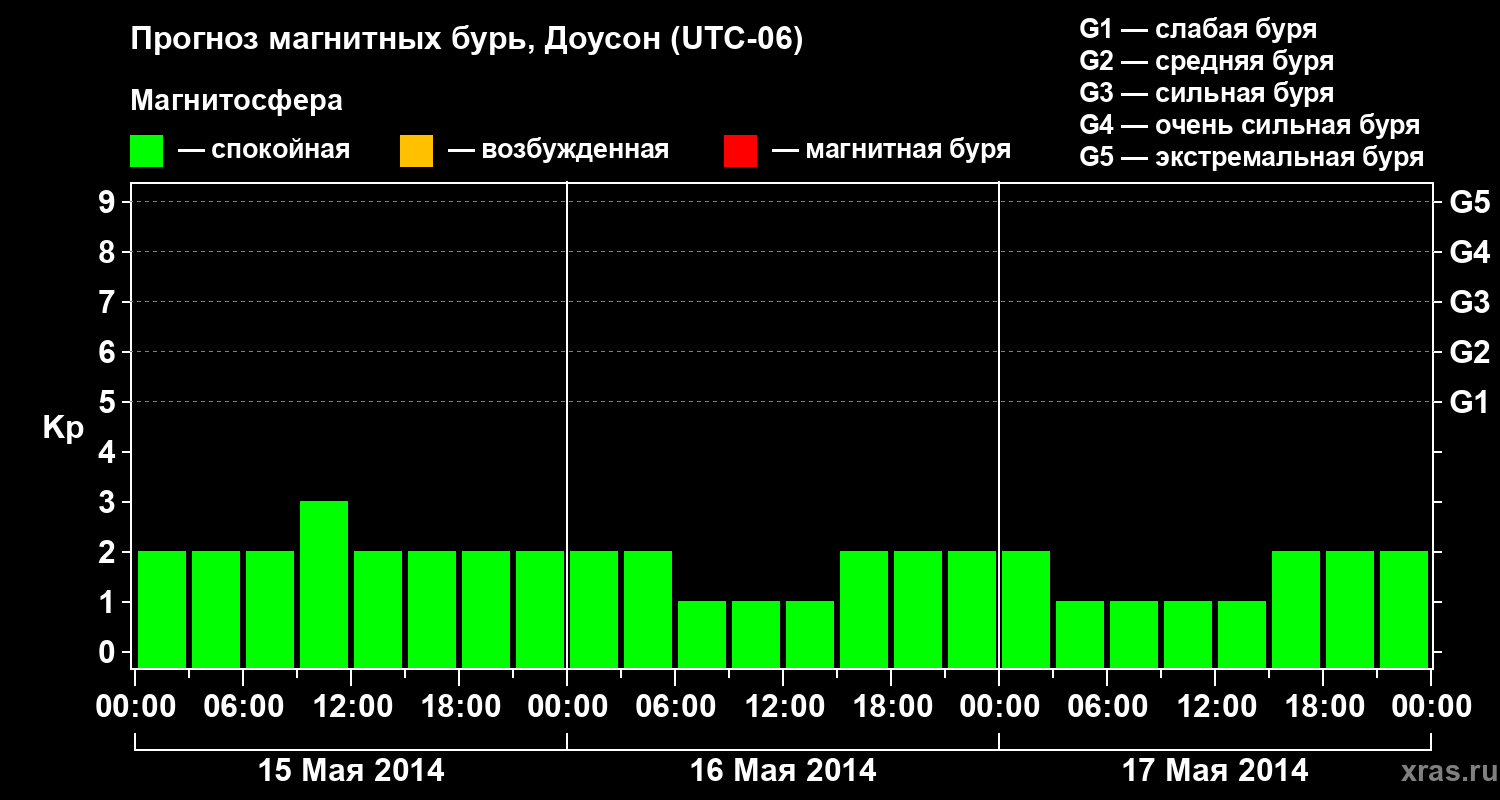Click the G3 label on the right axis
This screenshot has width=1500, height=800.
(x=1470, y=302)
